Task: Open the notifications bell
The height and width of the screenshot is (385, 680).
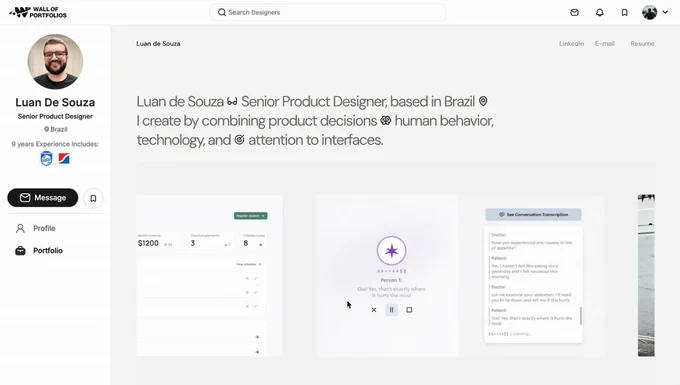Action: click(599, 13)
